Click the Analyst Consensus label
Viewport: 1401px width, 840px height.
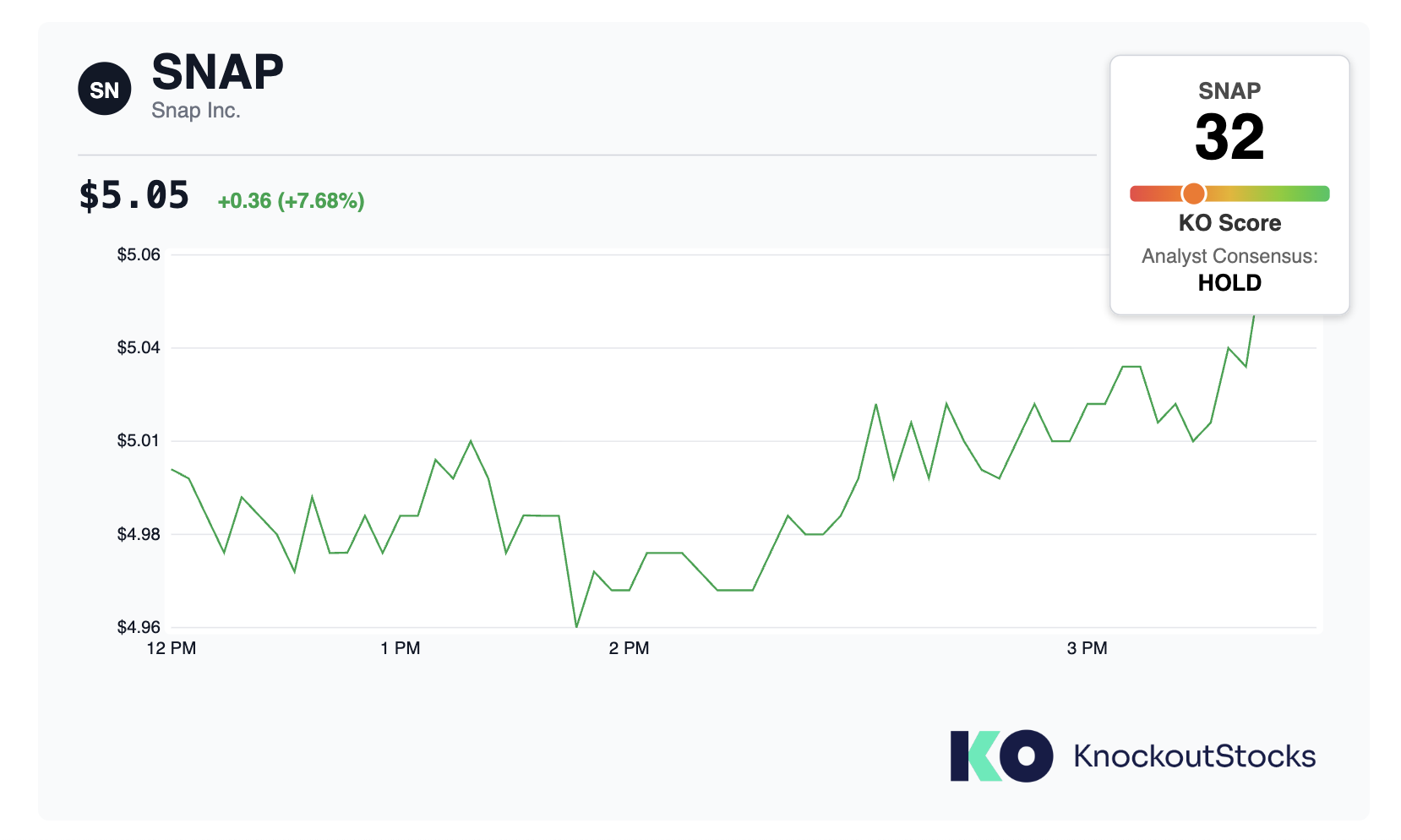point(1229,256)
